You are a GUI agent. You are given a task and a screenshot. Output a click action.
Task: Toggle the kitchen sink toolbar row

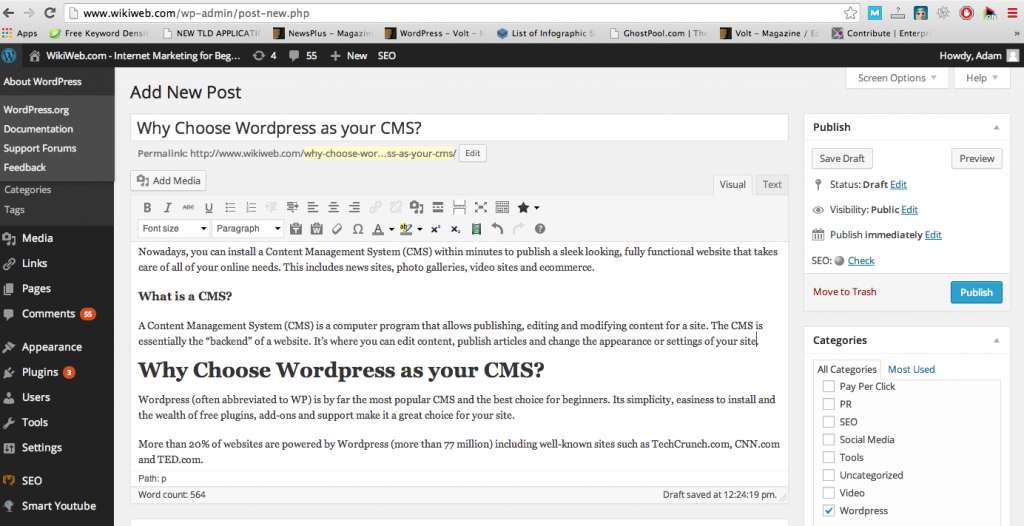tap(502, 208)
